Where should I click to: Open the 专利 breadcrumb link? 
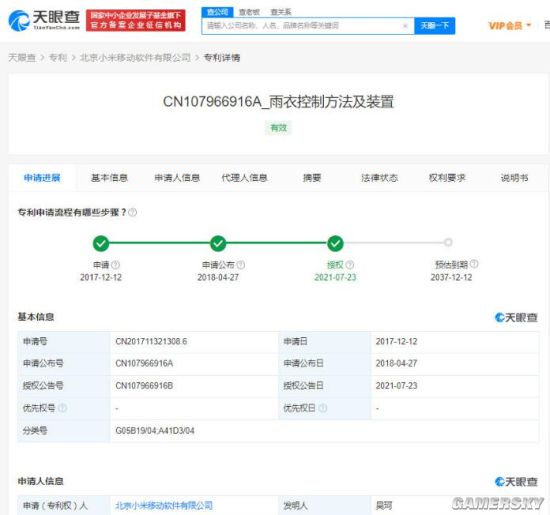[58, 58]
